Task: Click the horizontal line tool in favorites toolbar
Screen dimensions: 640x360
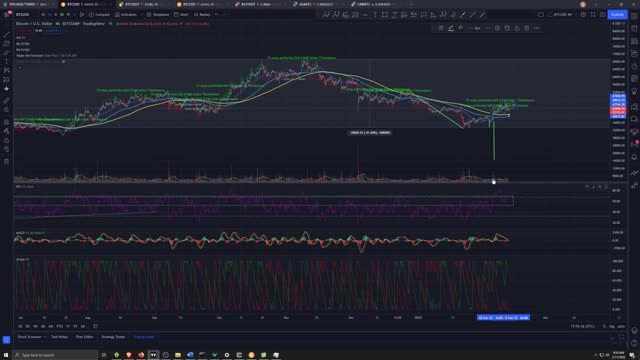Action: 365,15
